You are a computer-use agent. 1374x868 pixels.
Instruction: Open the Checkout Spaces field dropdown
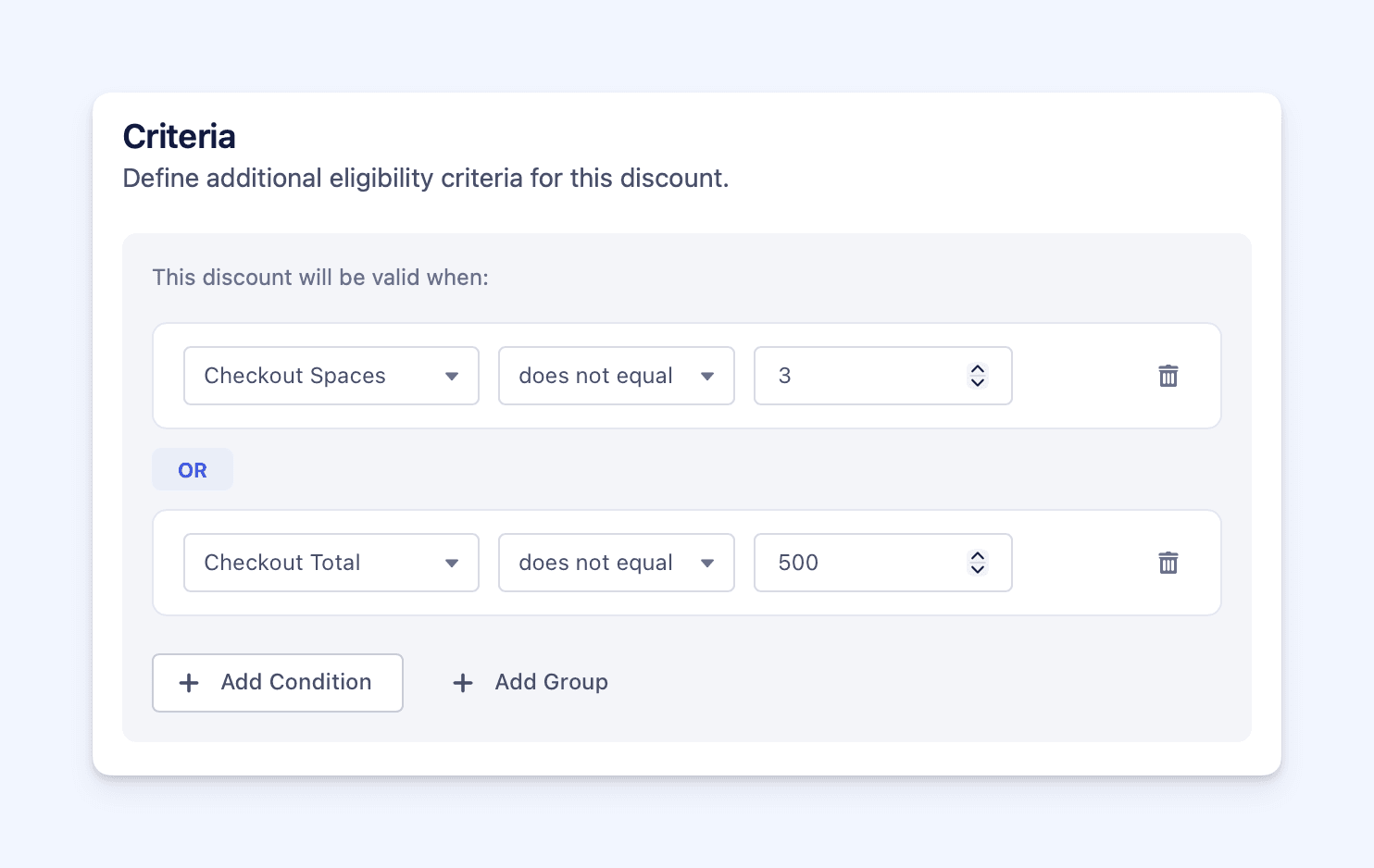click(331, 376)
